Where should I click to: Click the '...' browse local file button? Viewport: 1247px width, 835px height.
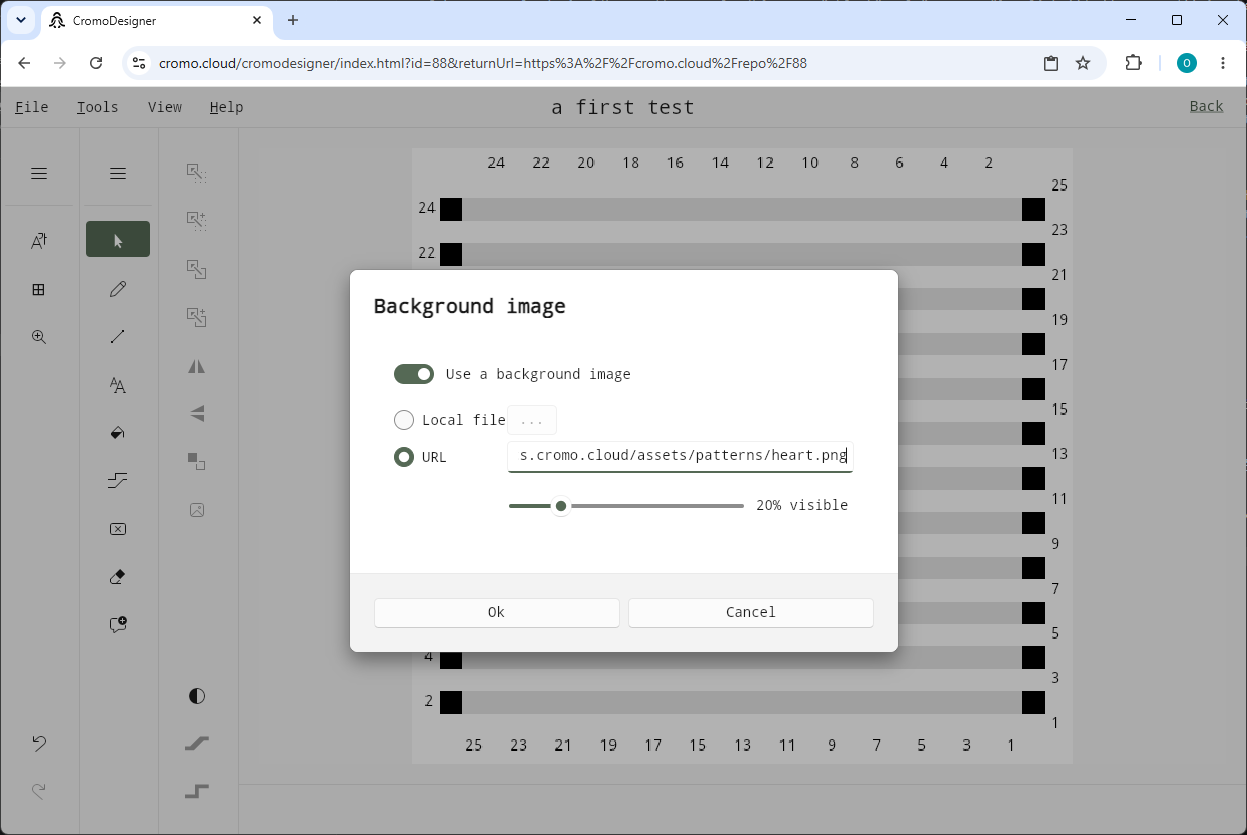(532, 420)
